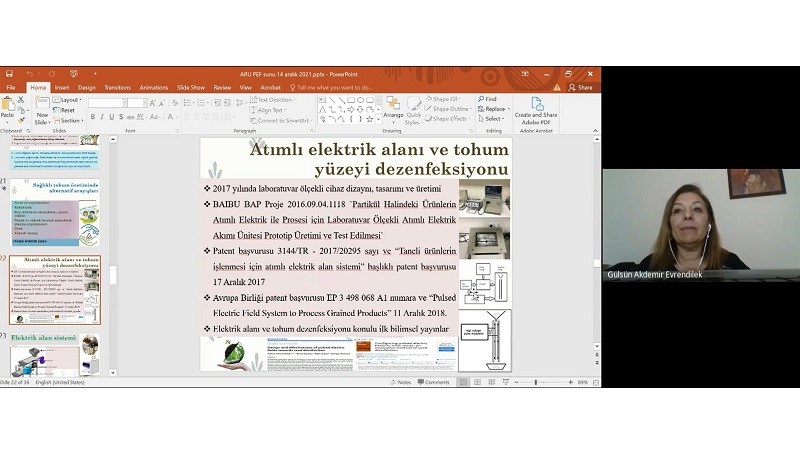Cut selection with the scissors icon

click(x=21, y=99)
